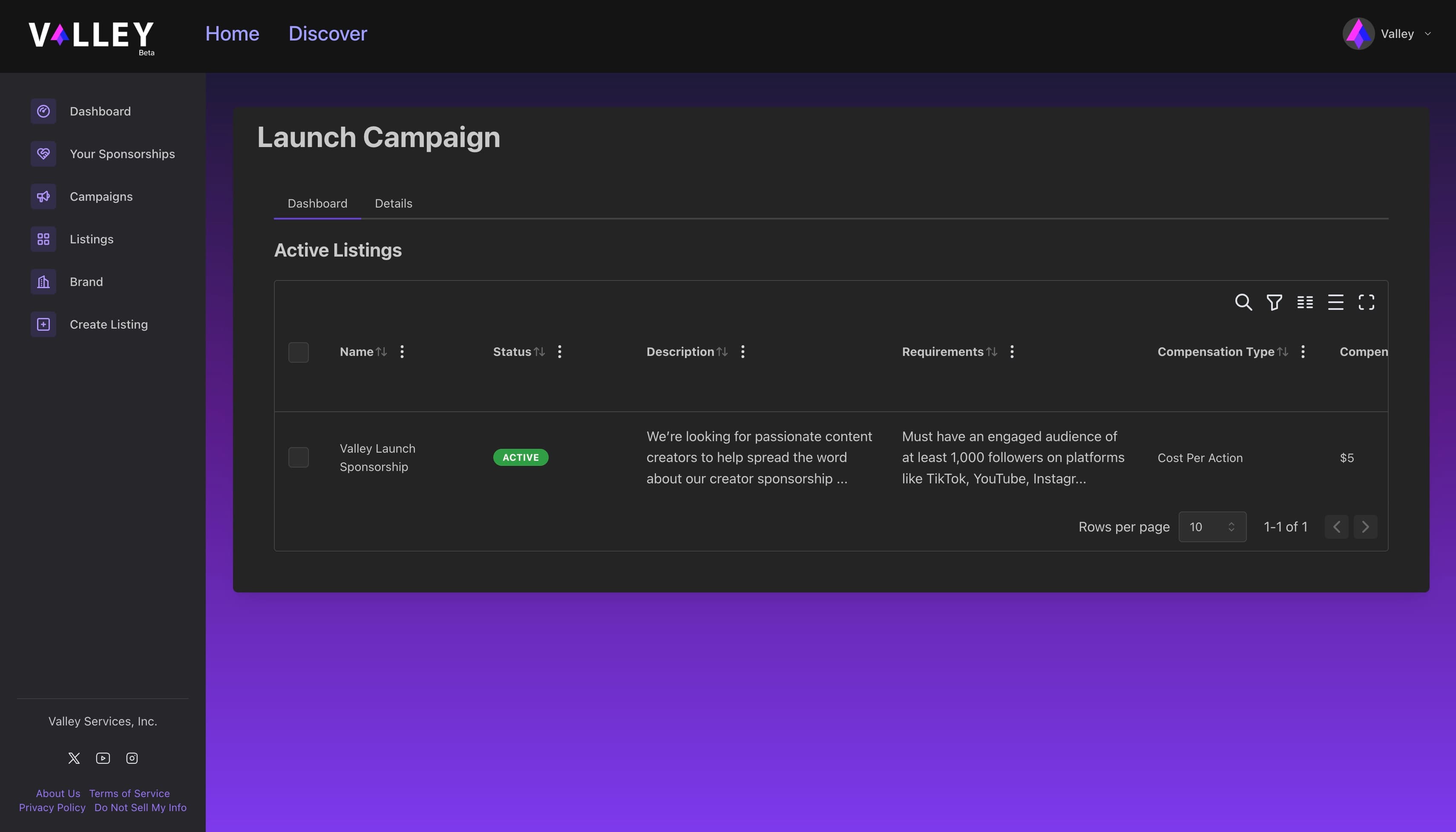Click the Cost Per Action cell

1200,458
